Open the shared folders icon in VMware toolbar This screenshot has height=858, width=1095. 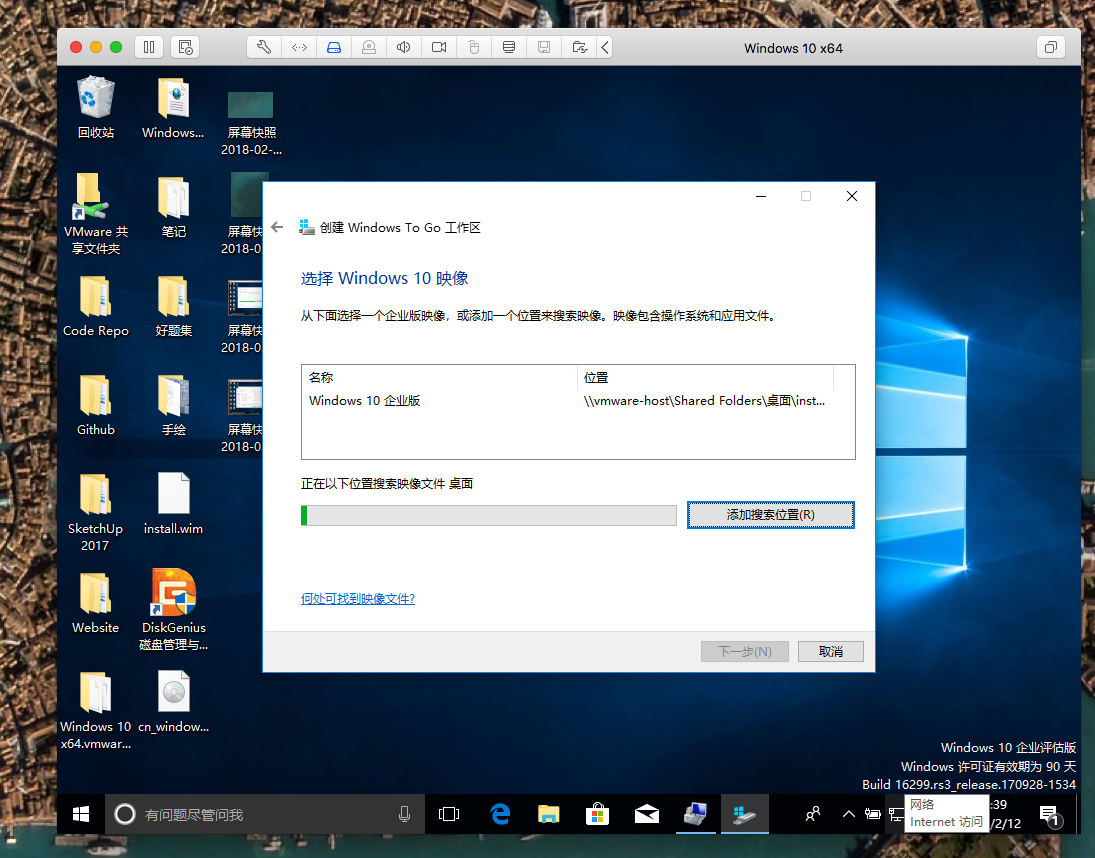(579, 46)
